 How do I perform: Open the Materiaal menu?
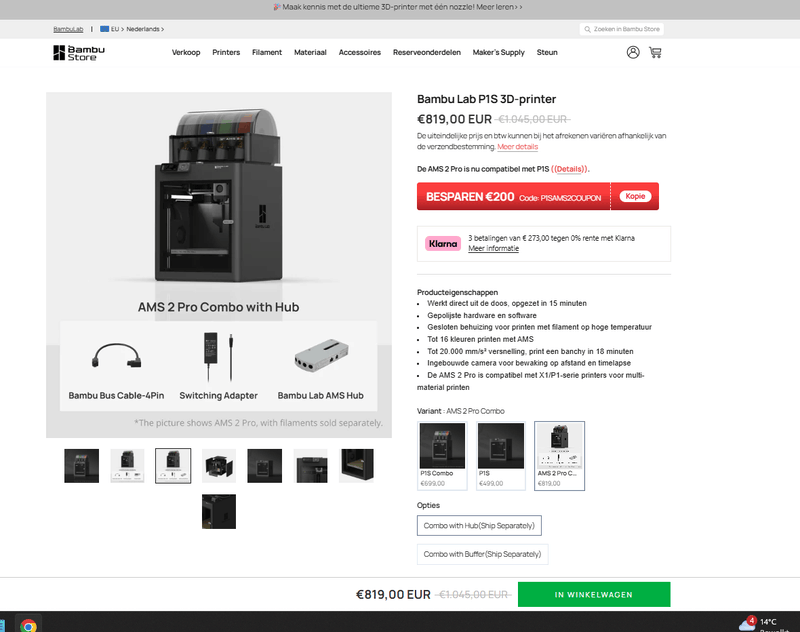click(310, 52)
